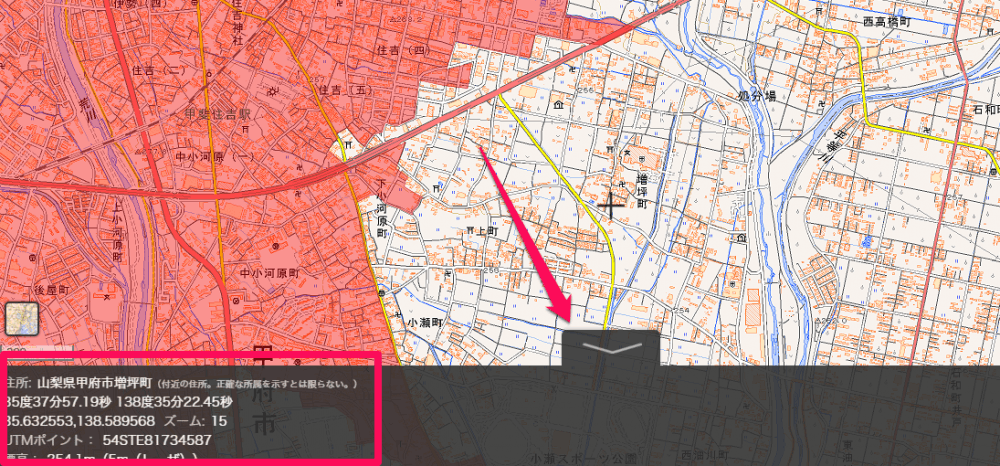Click the UTM point value 54STE81734587

[157, 440]
